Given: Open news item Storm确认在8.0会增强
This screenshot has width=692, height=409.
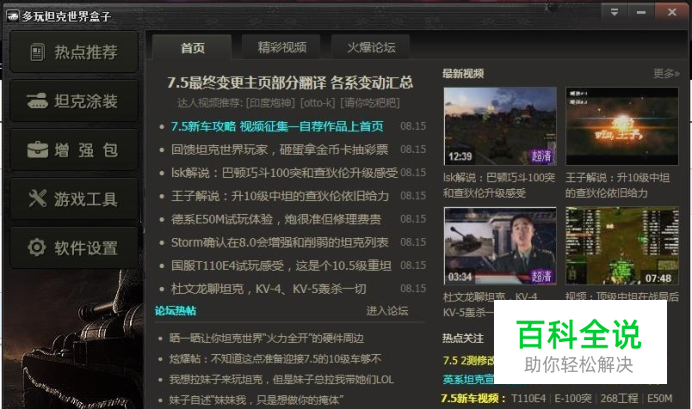Looking at the screenshot, I should click(280, 242).
